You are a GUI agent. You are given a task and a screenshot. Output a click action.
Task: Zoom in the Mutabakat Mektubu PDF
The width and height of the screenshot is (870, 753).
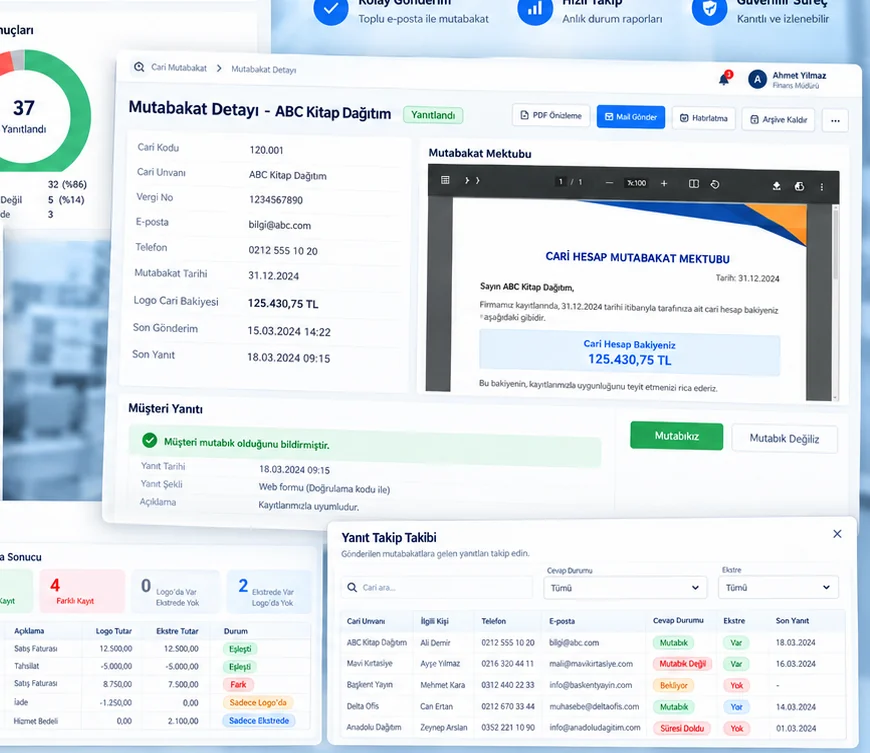[664, 183]
